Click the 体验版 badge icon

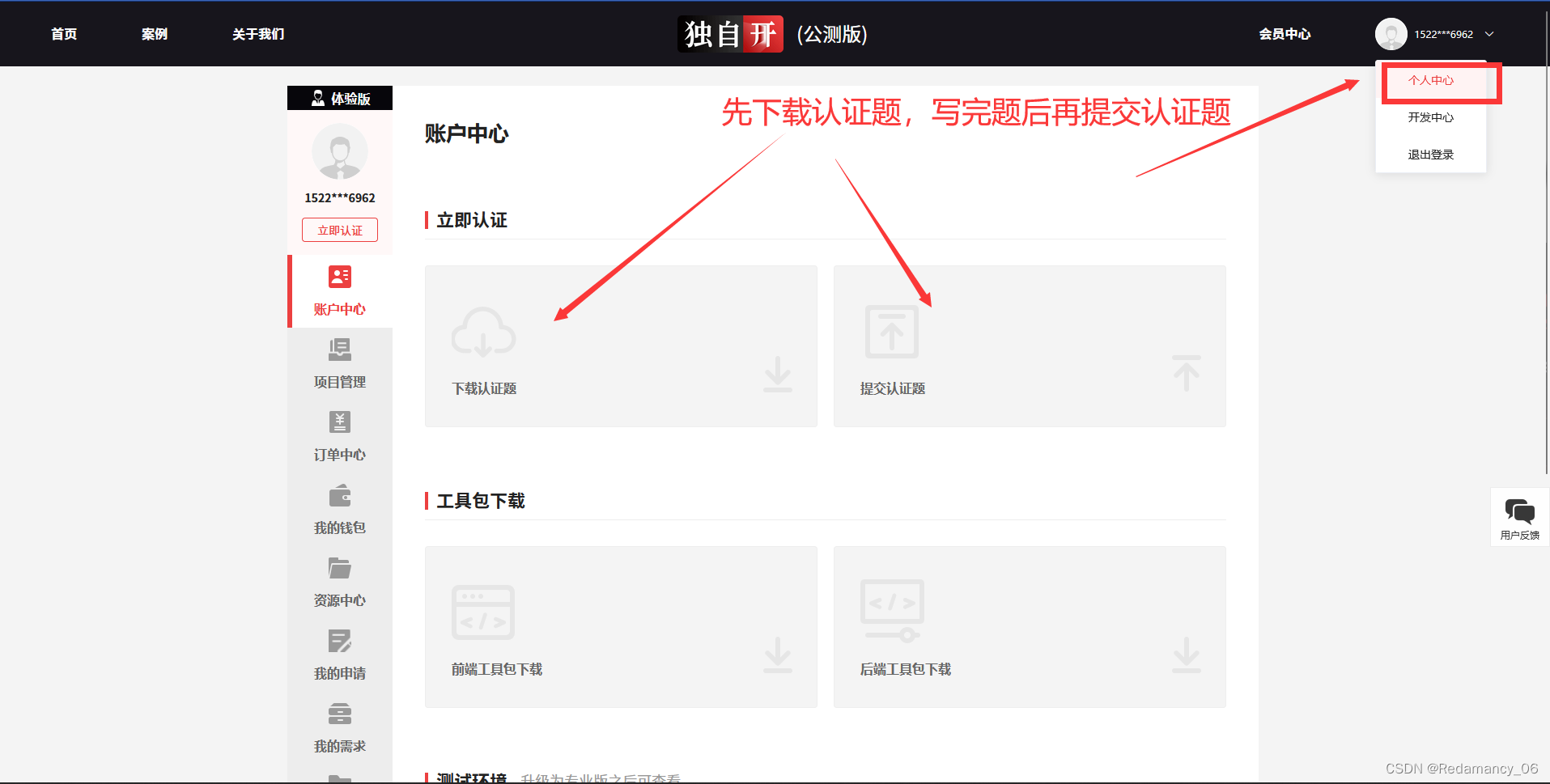(318, 98)
